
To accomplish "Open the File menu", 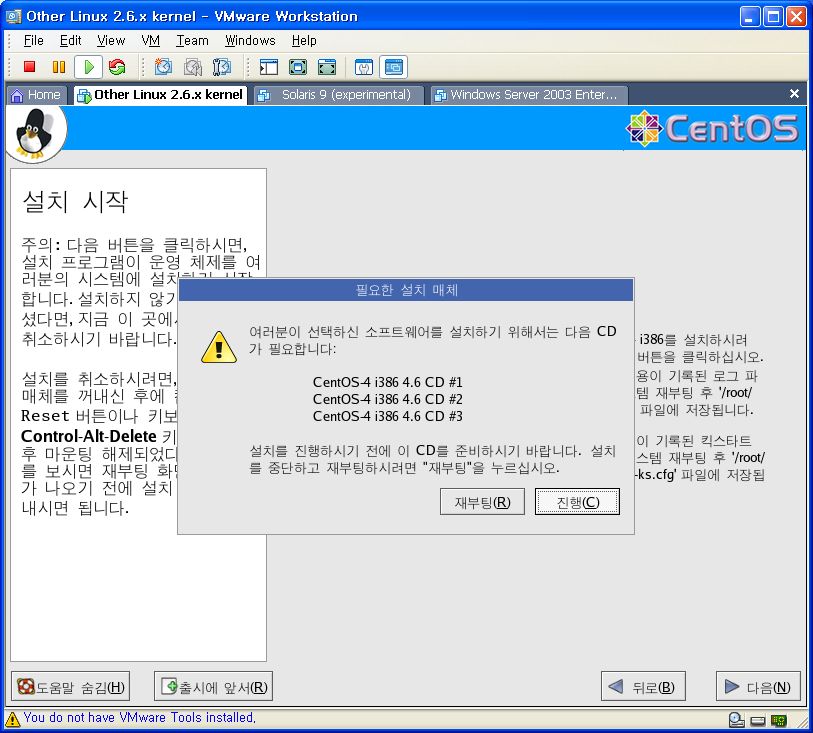I will tap(33, 41).
